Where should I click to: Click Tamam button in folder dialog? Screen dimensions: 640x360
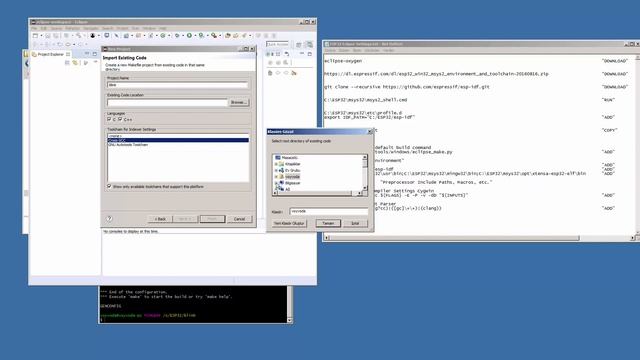pyautogui.click(x=328, y=223)
